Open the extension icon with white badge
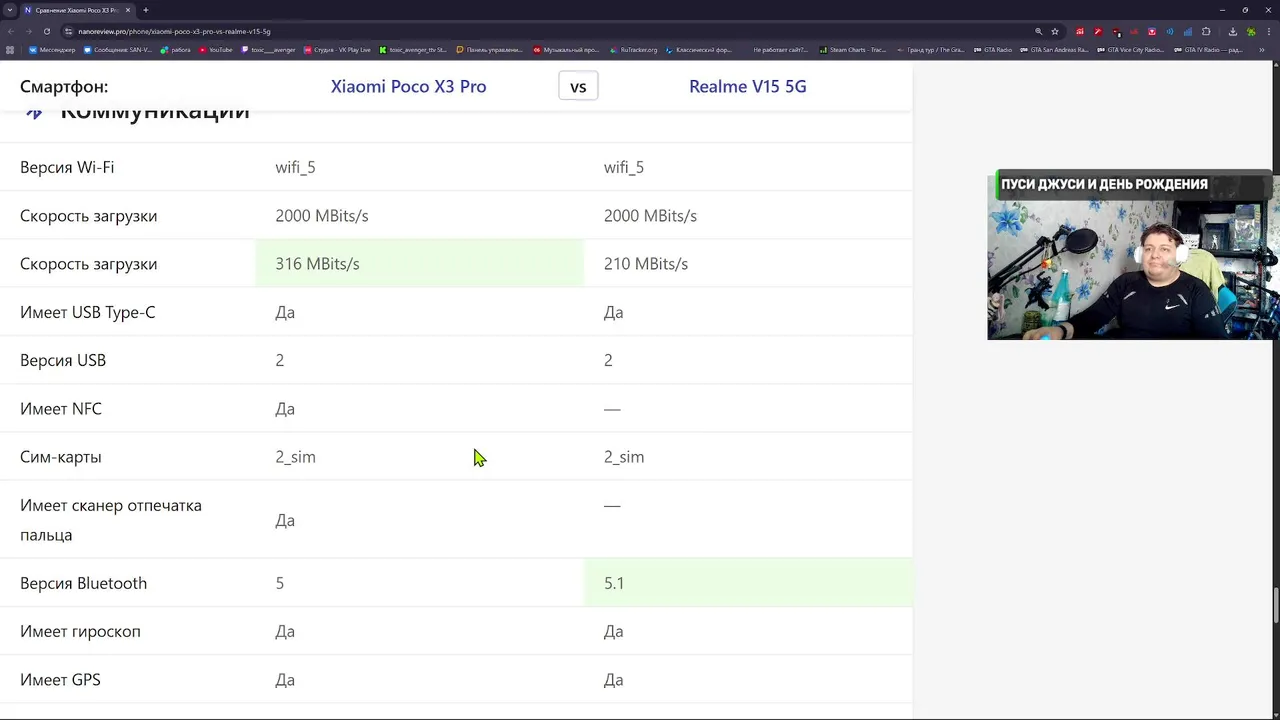The height and width of the screenshot is (720, 1280). [x=1115, y=31]
